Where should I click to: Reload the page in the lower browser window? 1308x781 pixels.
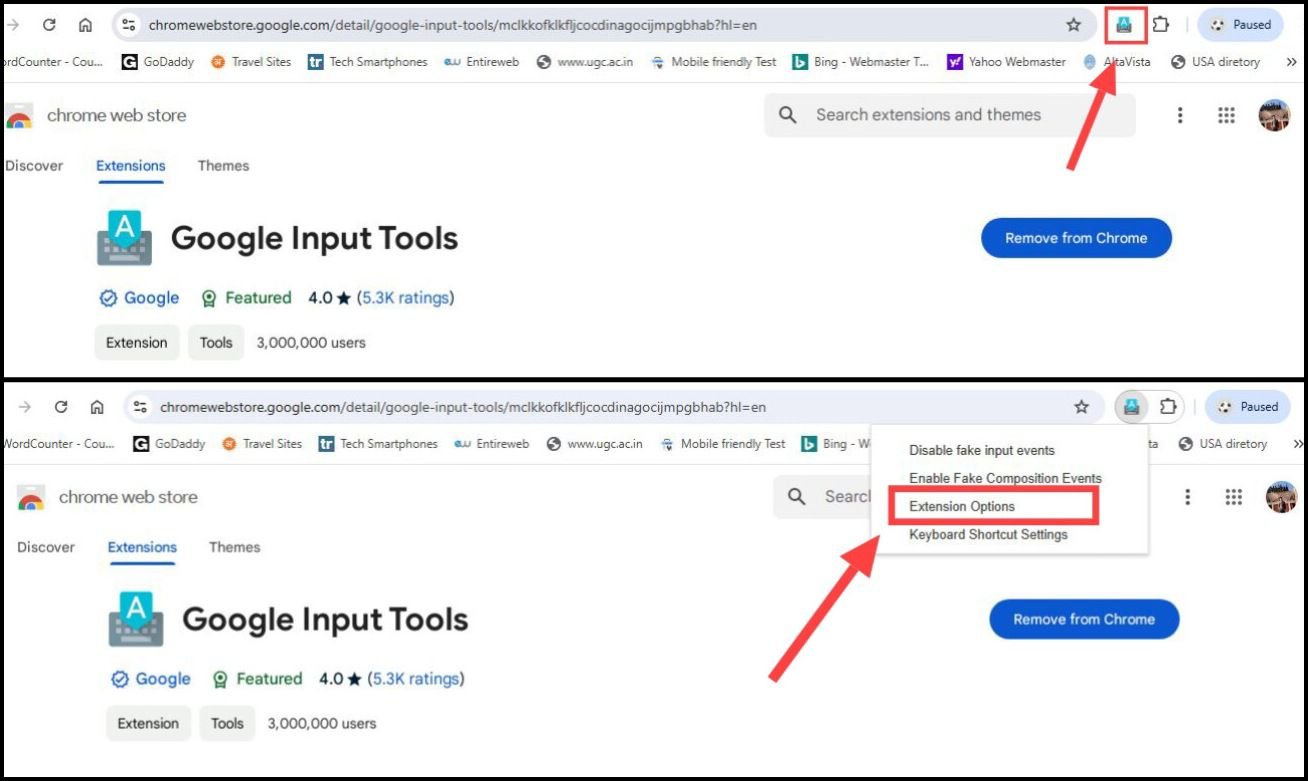pos(61,407)
